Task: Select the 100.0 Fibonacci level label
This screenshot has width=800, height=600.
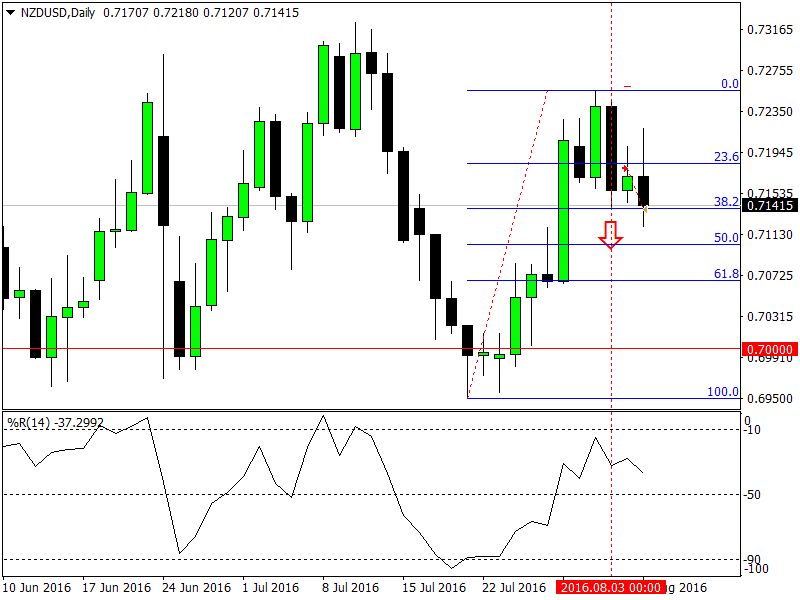Action: (723, 392)
